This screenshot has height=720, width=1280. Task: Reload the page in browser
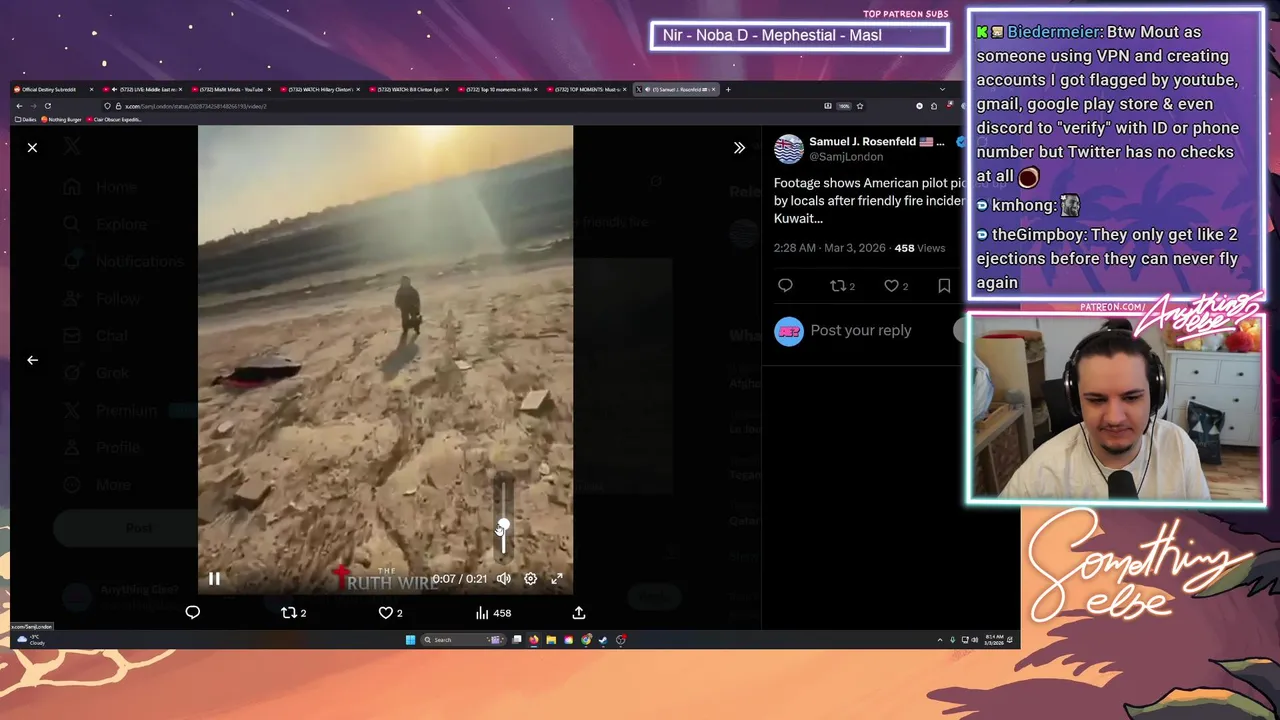point(47,106)
